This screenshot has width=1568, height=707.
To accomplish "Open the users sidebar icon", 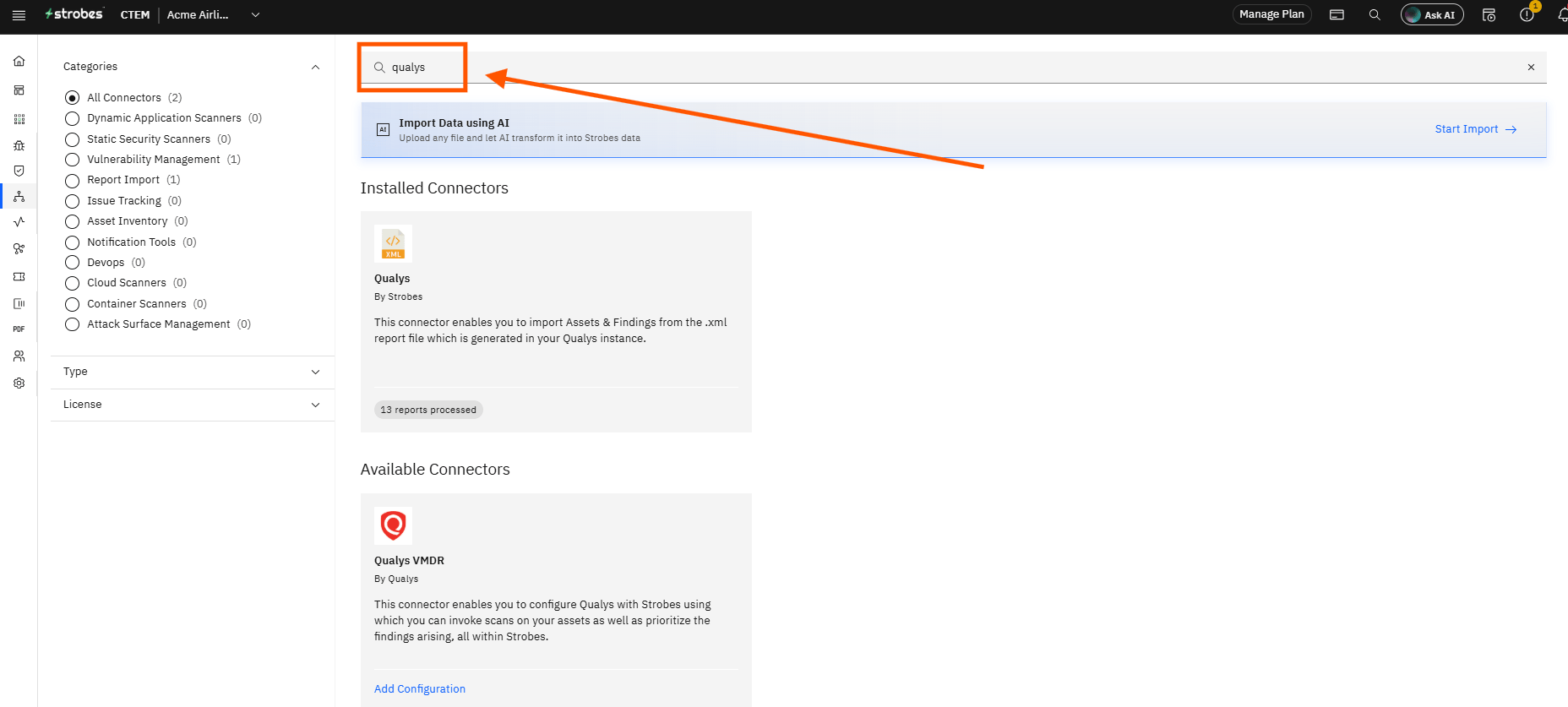I will click(x=19, y=356).
